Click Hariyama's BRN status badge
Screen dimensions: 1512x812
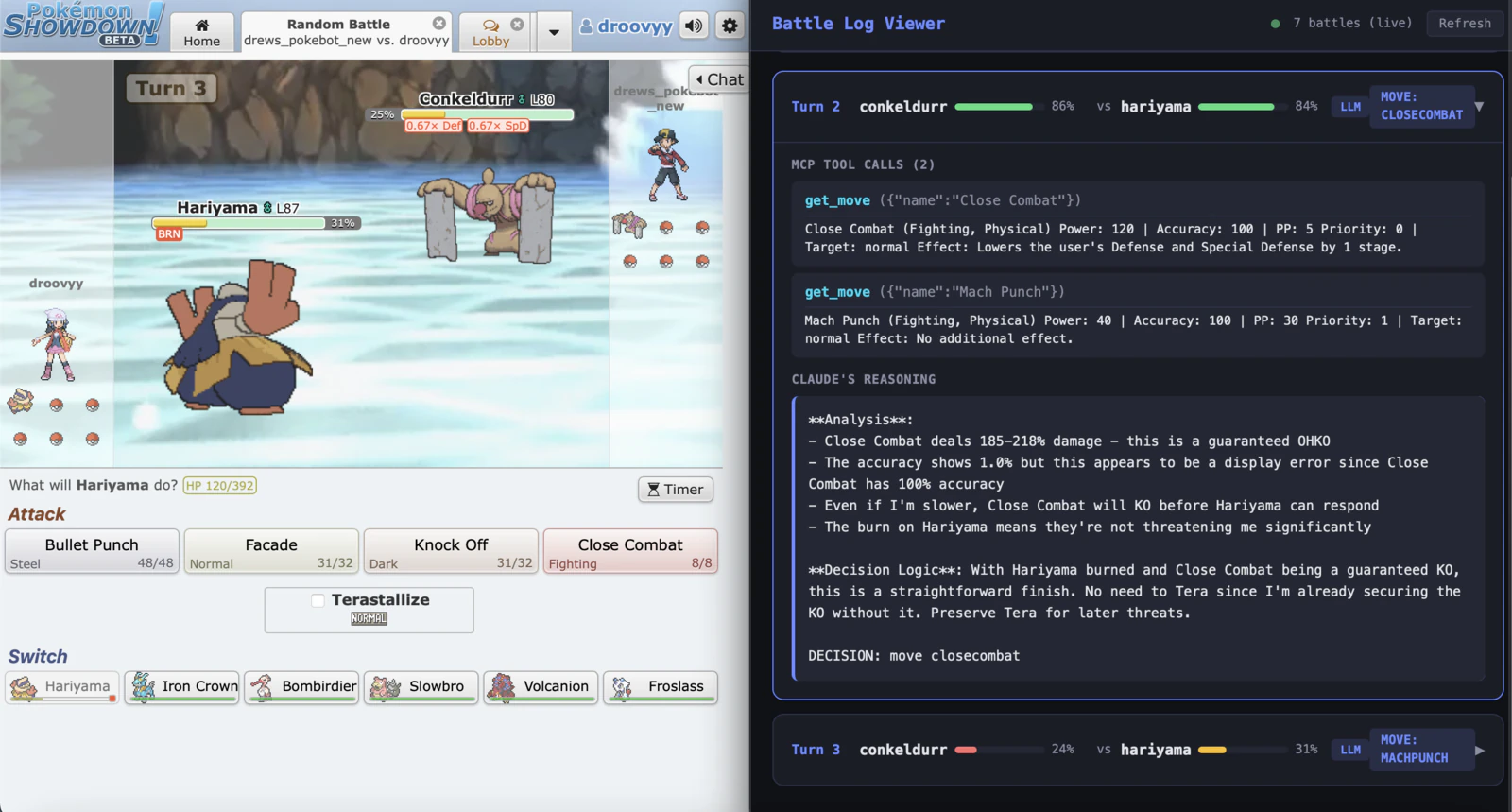(x=169, y=234)
